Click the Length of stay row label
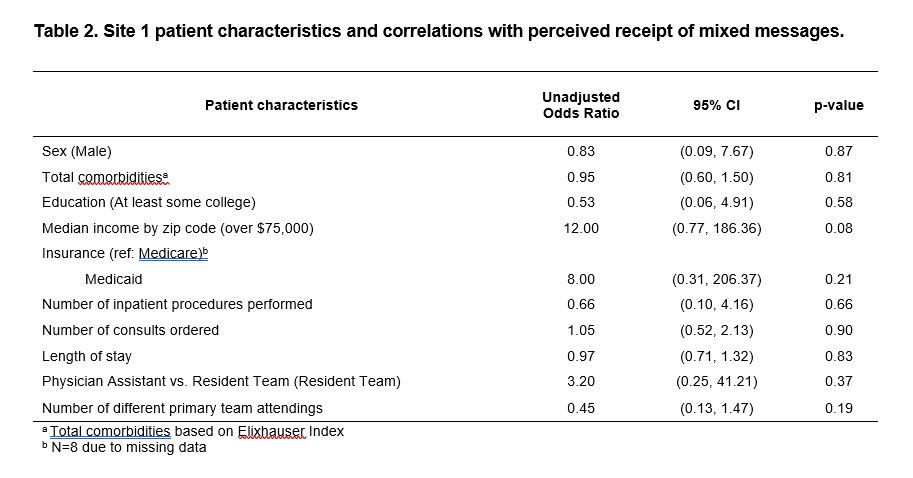913x478 pixels. tap(87, 356)
